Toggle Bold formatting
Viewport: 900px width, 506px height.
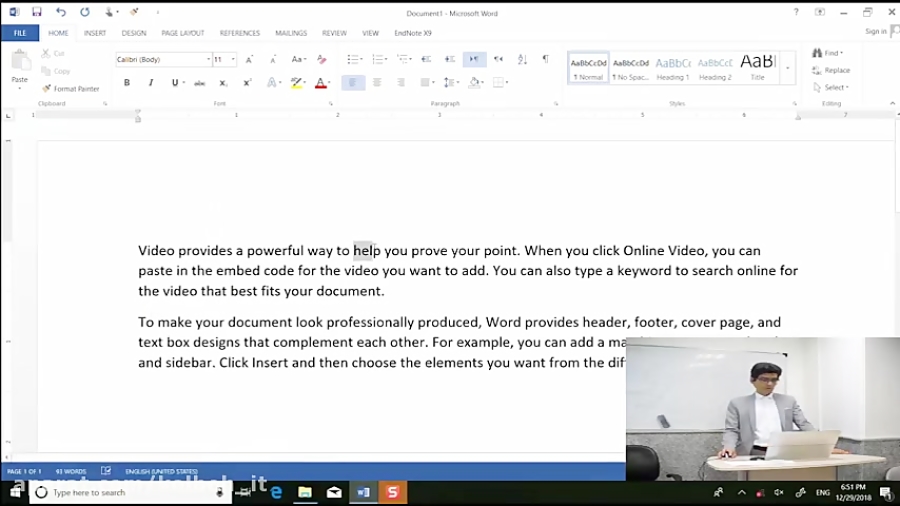click(127, 83)
